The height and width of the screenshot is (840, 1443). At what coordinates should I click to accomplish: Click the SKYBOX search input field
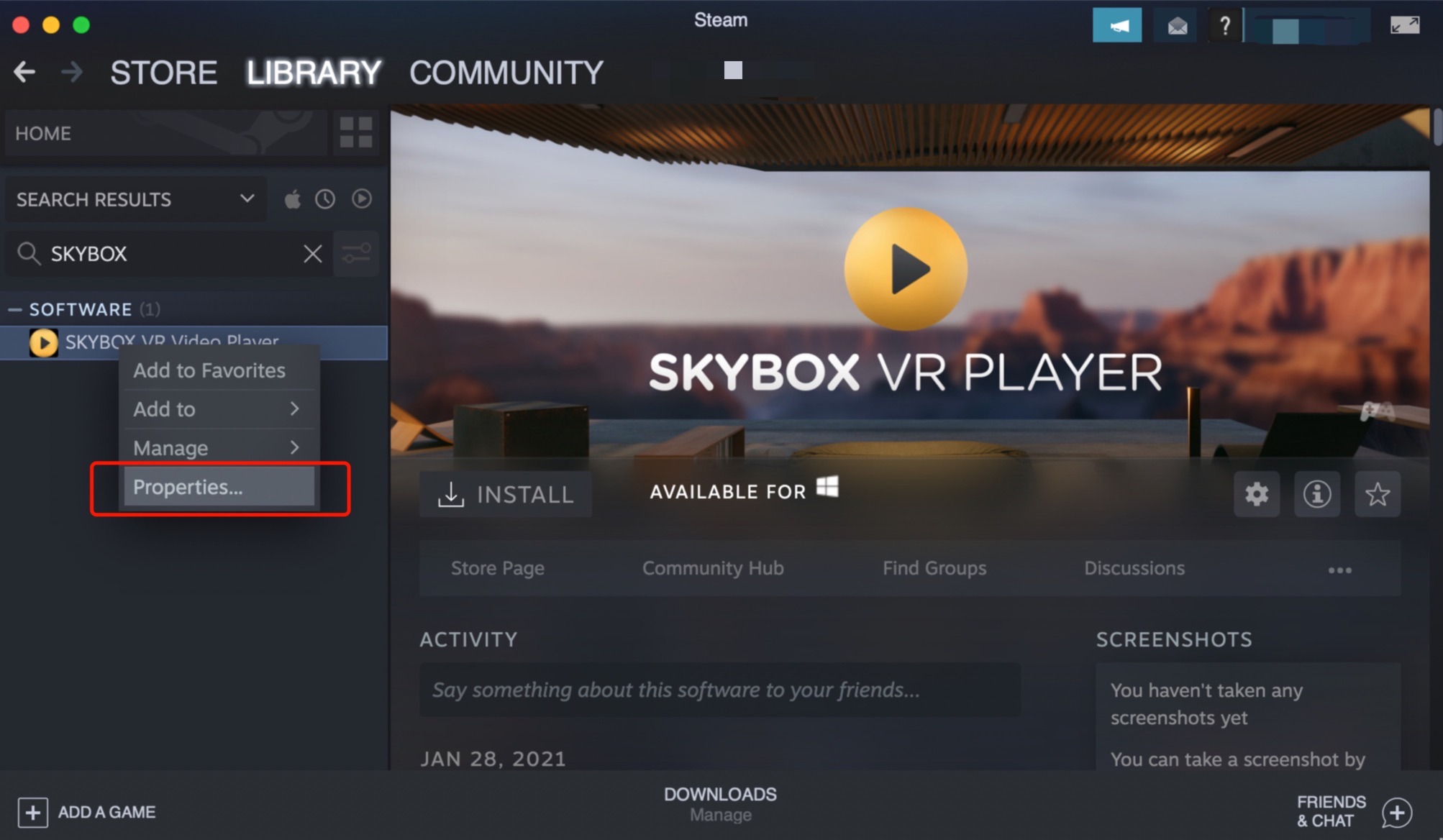165,252
